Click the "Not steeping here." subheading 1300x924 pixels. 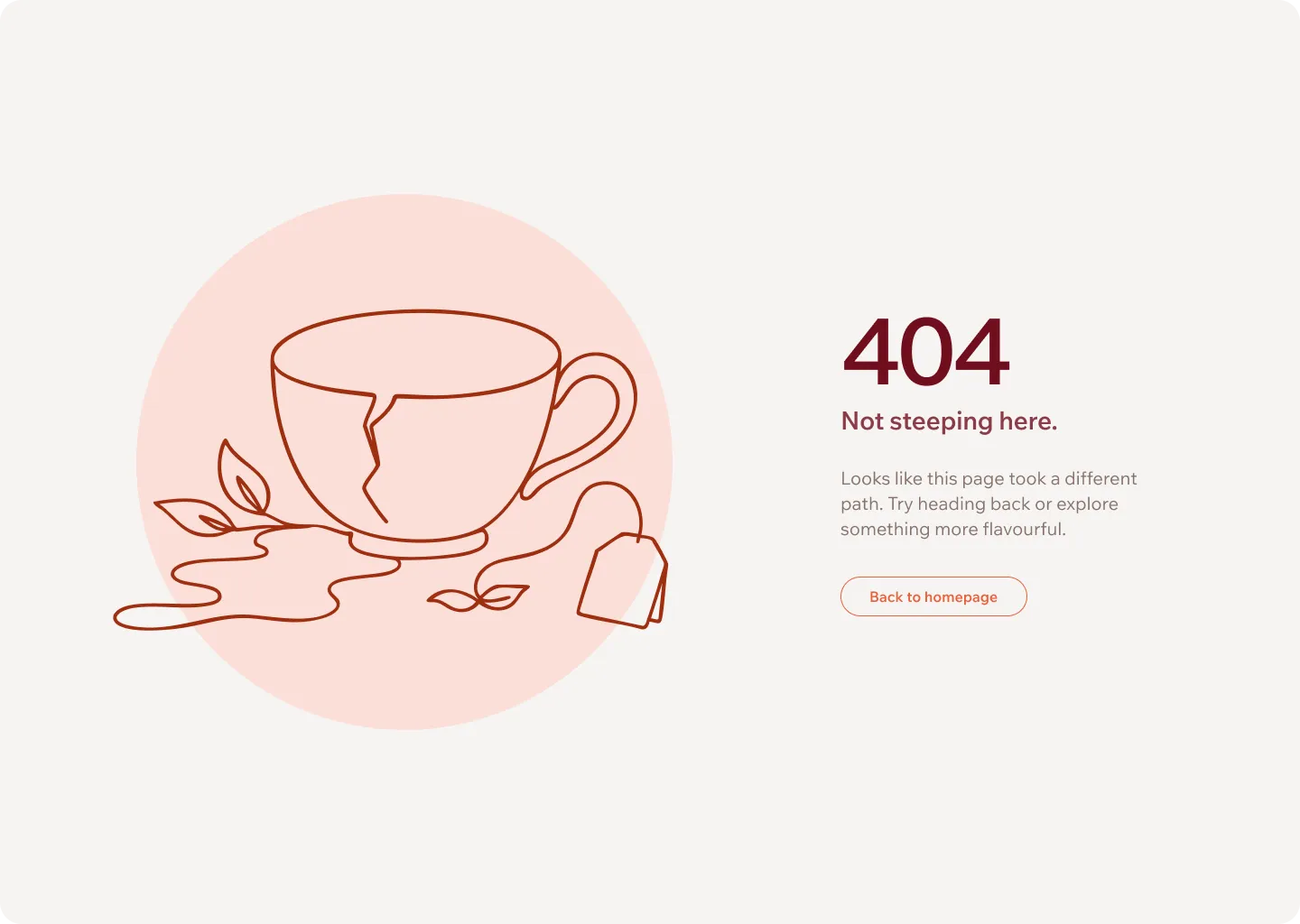[x=949, y=421]
